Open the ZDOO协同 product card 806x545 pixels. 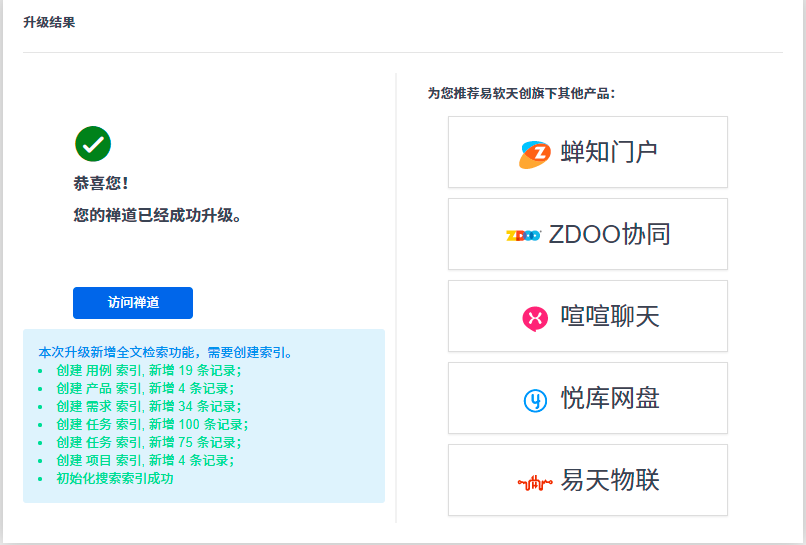(x=587, y=234)
